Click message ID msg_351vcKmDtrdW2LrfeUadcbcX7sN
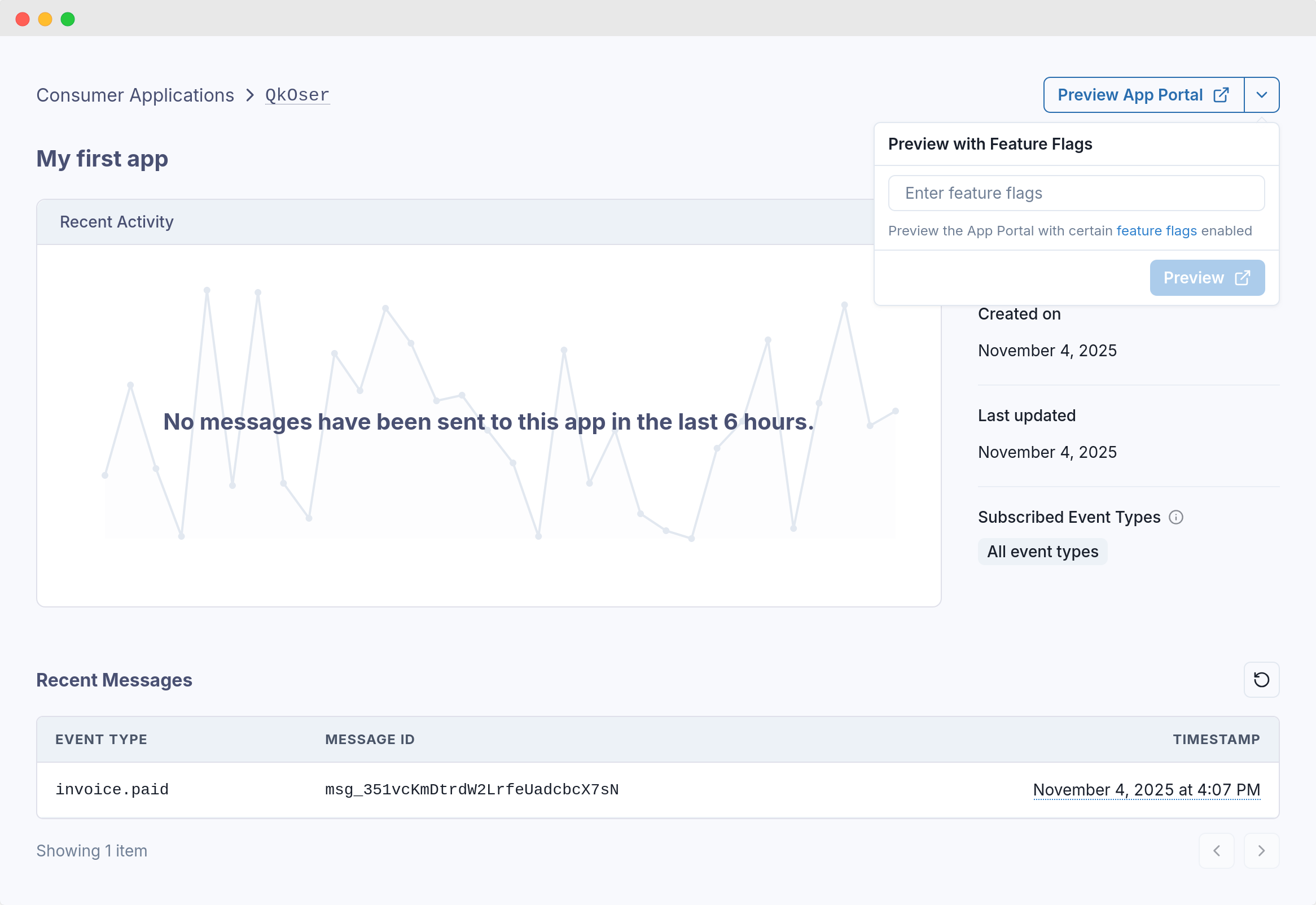Image resolution: width=1316 pixels, height=905 pixels. [472, 789]
